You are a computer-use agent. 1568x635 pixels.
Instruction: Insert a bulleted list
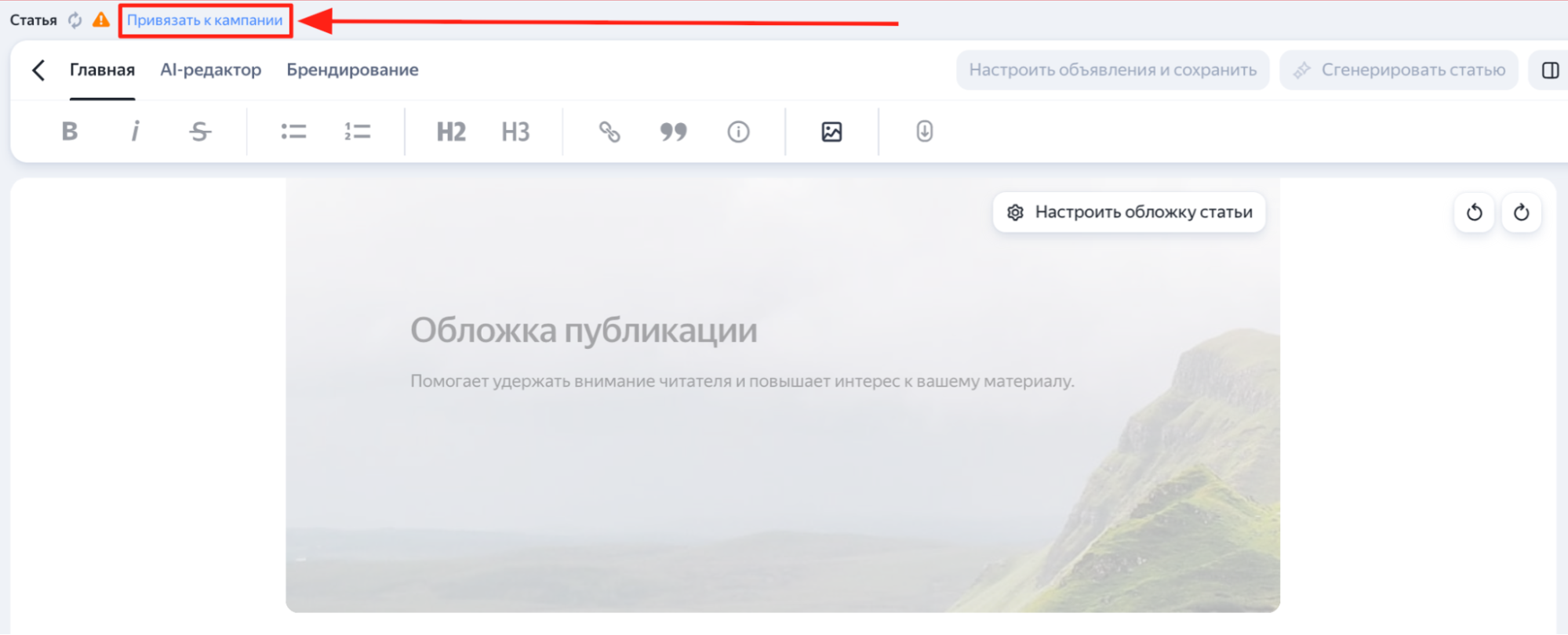click(293, 131)
